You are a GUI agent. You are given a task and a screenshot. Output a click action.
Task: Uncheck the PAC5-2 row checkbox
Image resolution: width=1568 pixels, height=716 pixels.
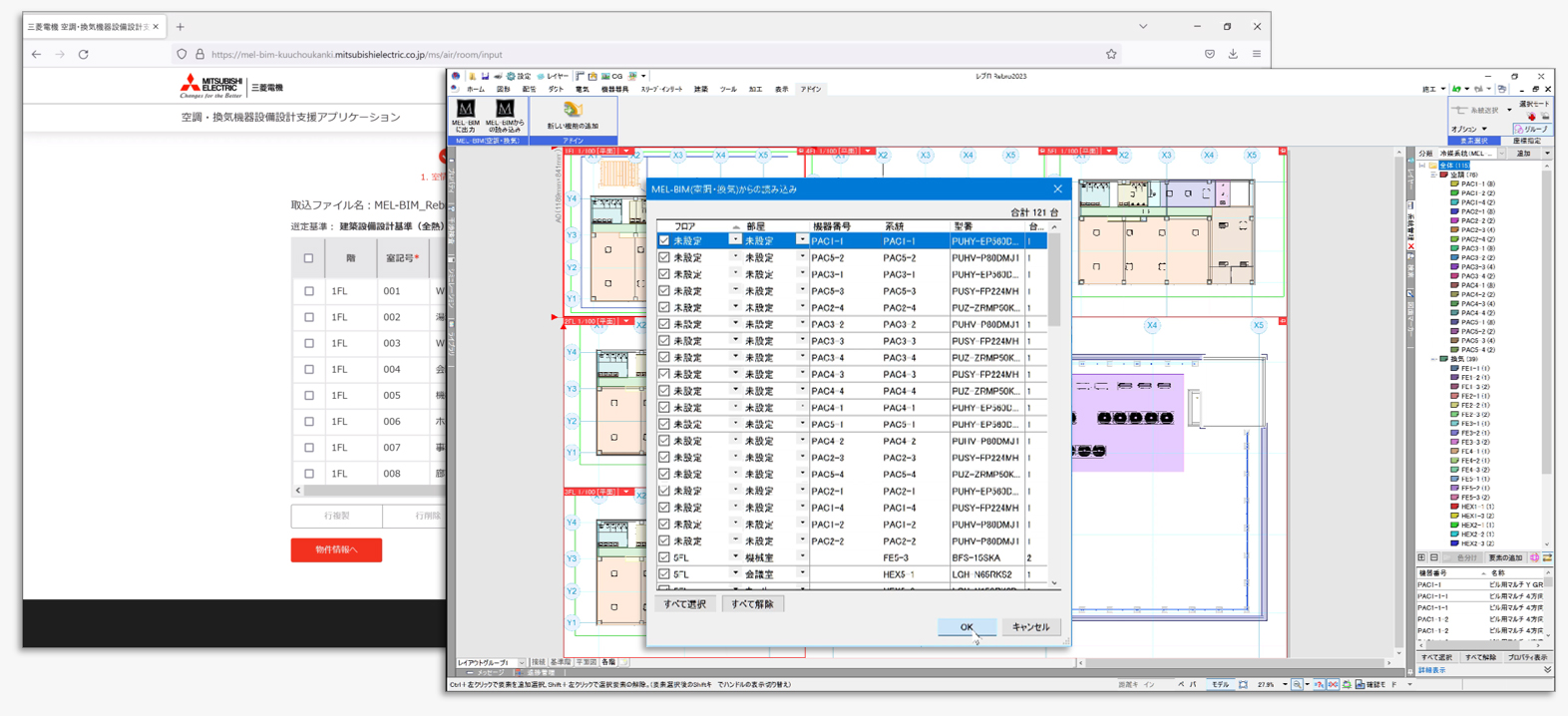[664, 257]
